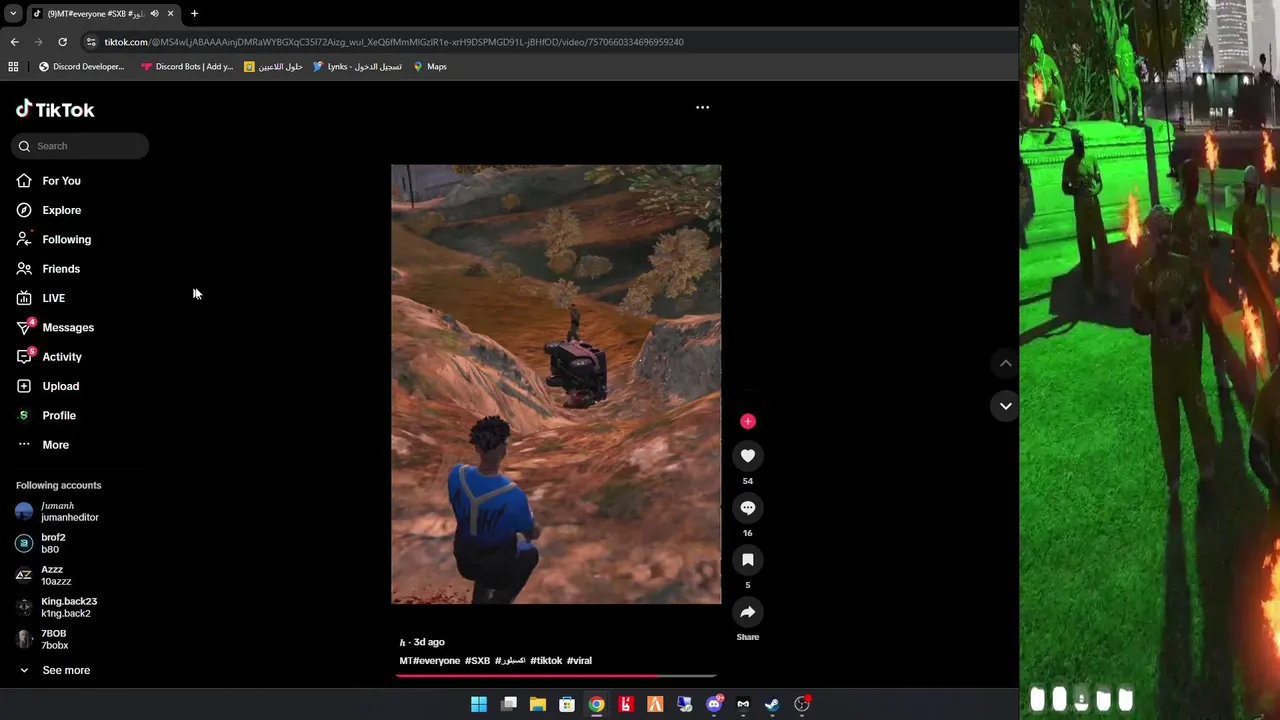This screenshot has height=720, width=1280.
Task: Open Discord from the taskbar
Action: [714, 704]
